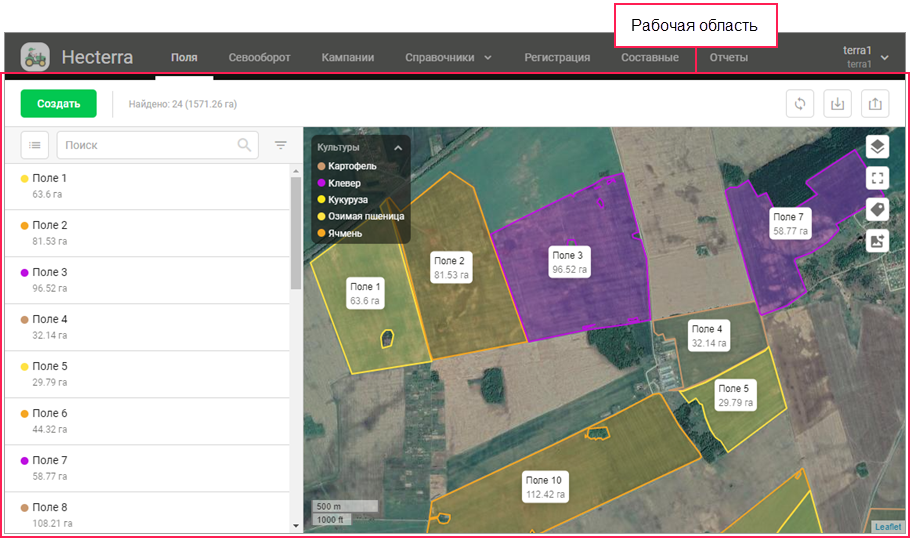Image resolution: width=910 pixels, height=538 pixels.
Task: Click the Leaflet attribution link
Action: 887,527
